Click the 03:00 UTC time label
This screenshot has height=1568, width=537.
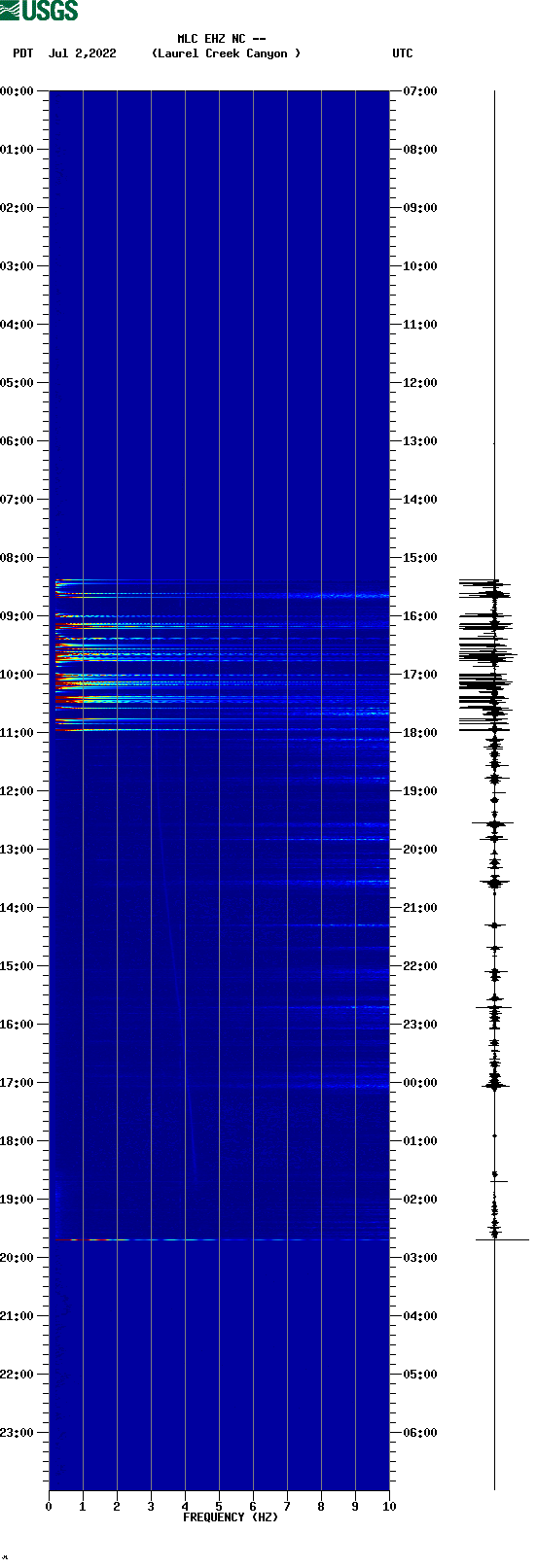click(420, 1258)
